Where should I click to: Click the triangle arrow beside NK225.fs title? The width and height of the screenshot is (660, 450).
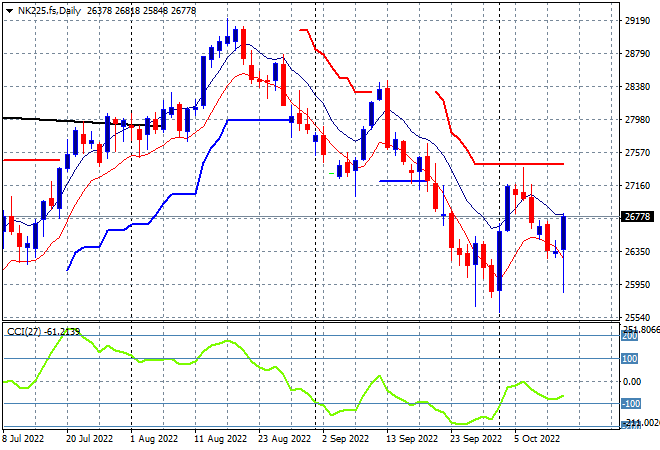pos(9,11)
